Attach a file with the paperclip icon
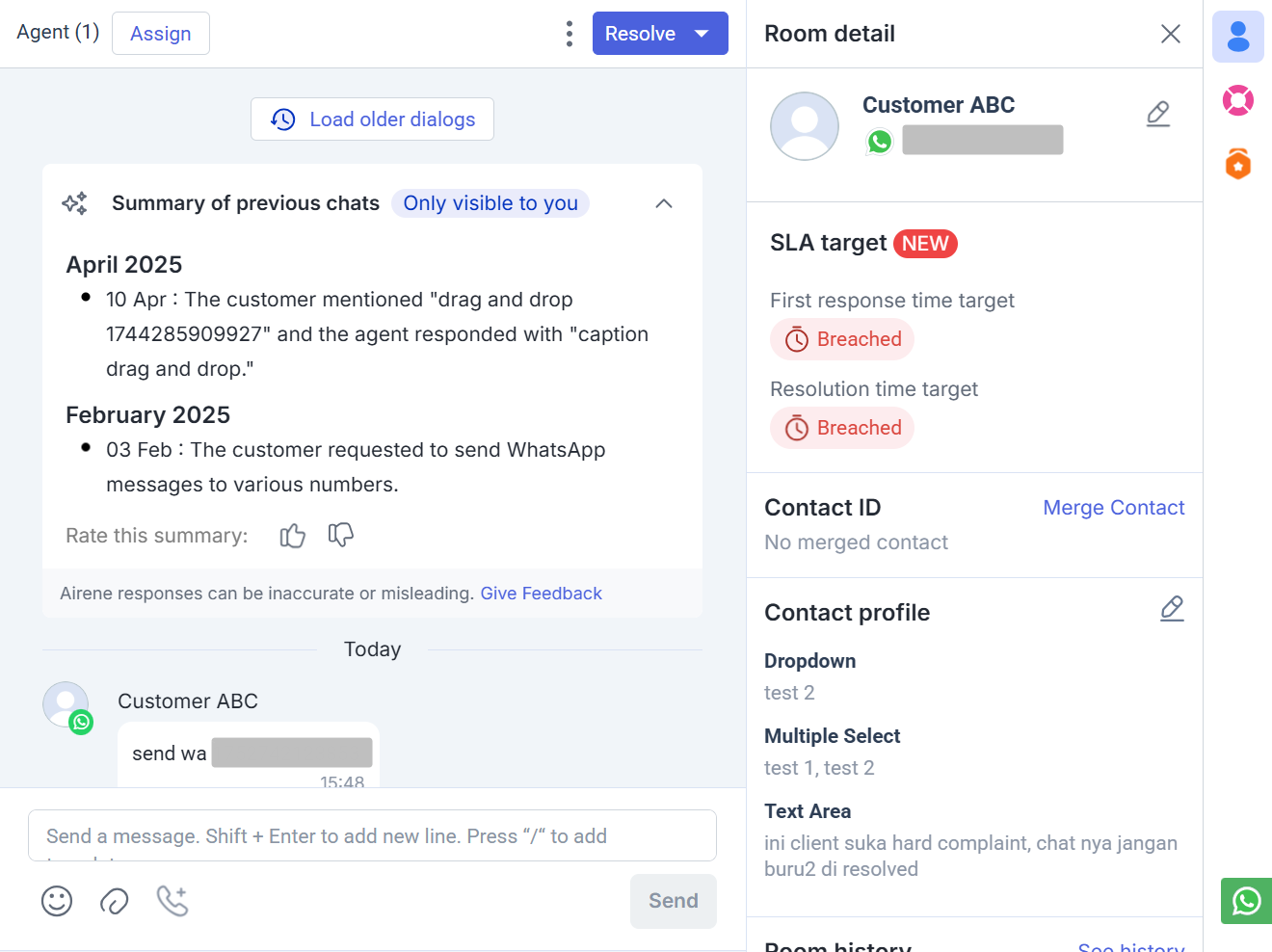The width and height of the screenshot is (1272, 952). pos(115,901)
